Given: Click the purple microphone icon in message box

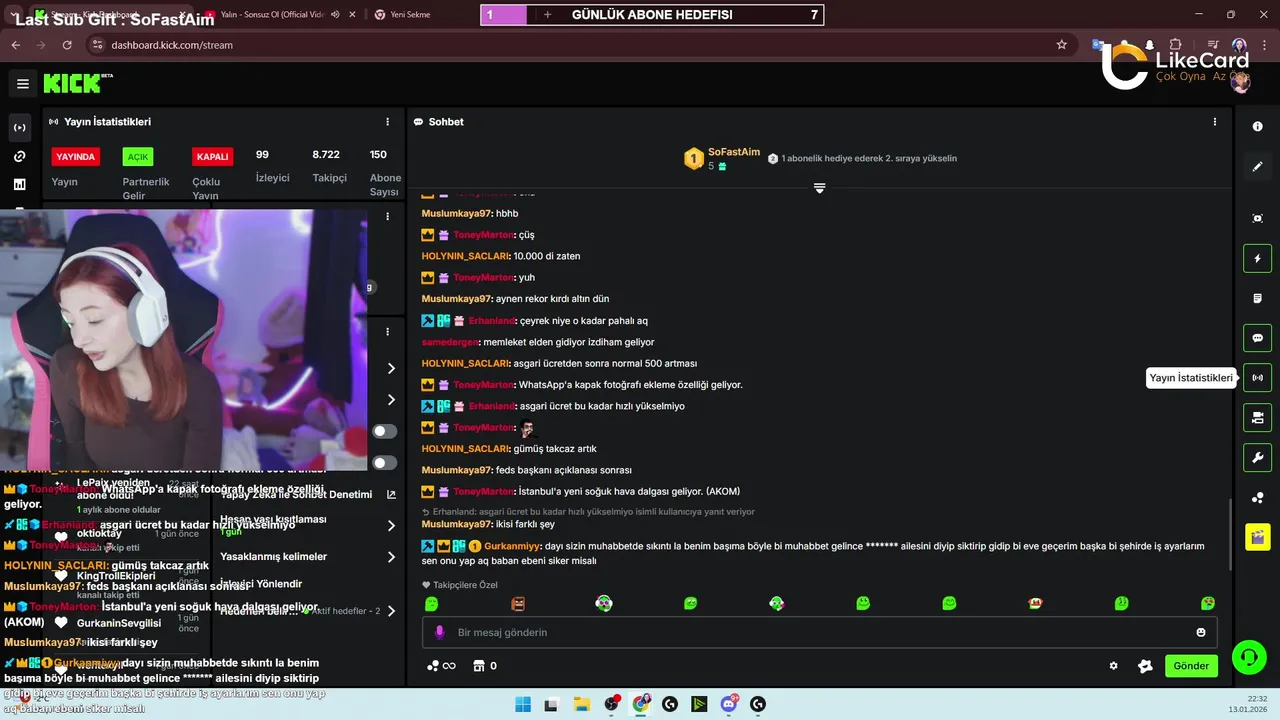Looking at the screenshot, I should pyautogui.click(x=439, y=632).
